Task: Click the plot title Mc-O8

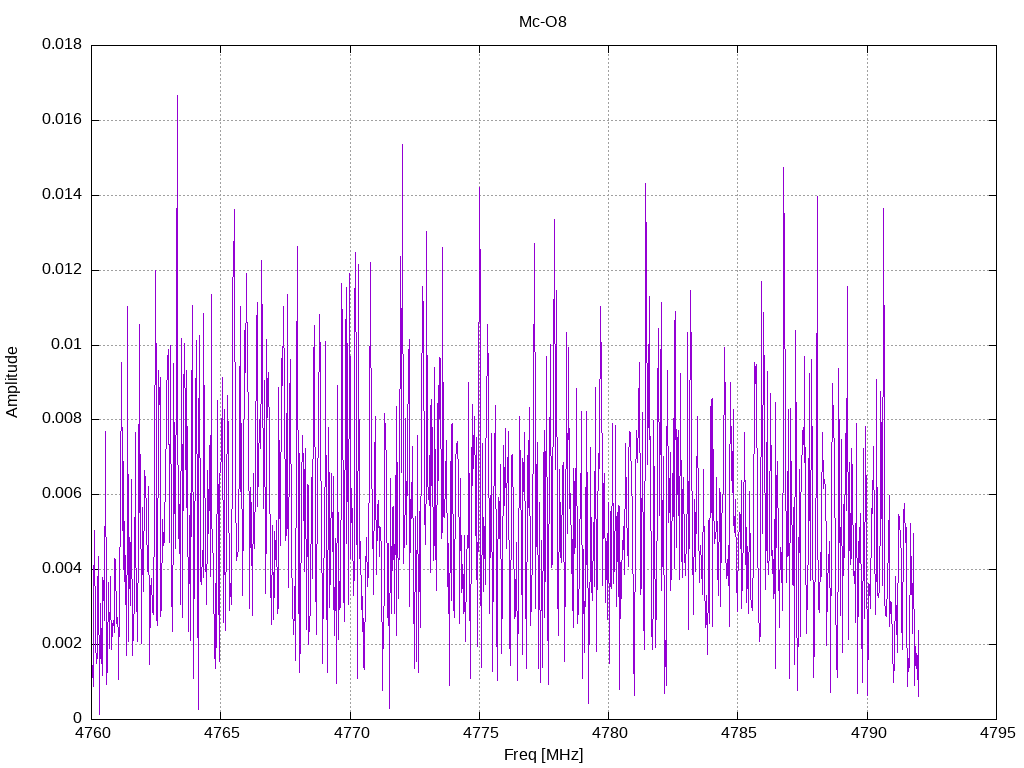Action: click(x=543, y=22)
